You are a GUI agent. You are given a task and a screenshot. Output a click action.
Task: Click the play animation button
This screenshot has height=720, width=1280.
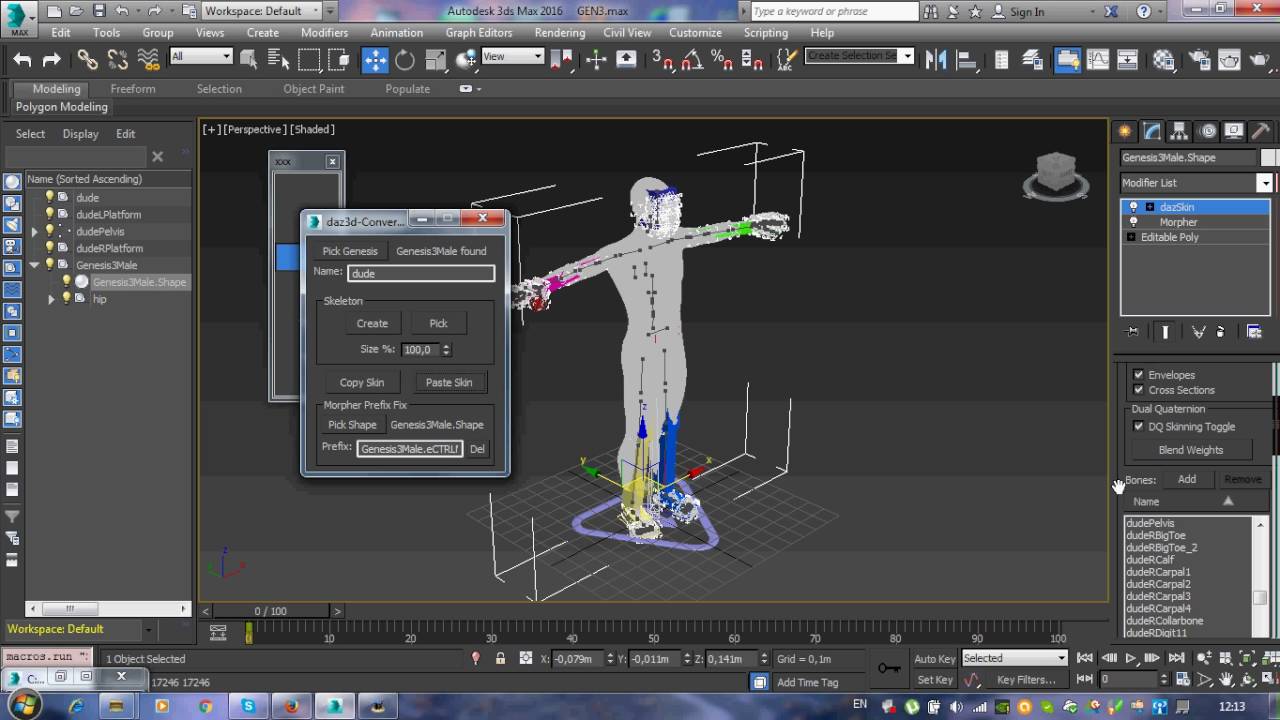[1131, 658]
